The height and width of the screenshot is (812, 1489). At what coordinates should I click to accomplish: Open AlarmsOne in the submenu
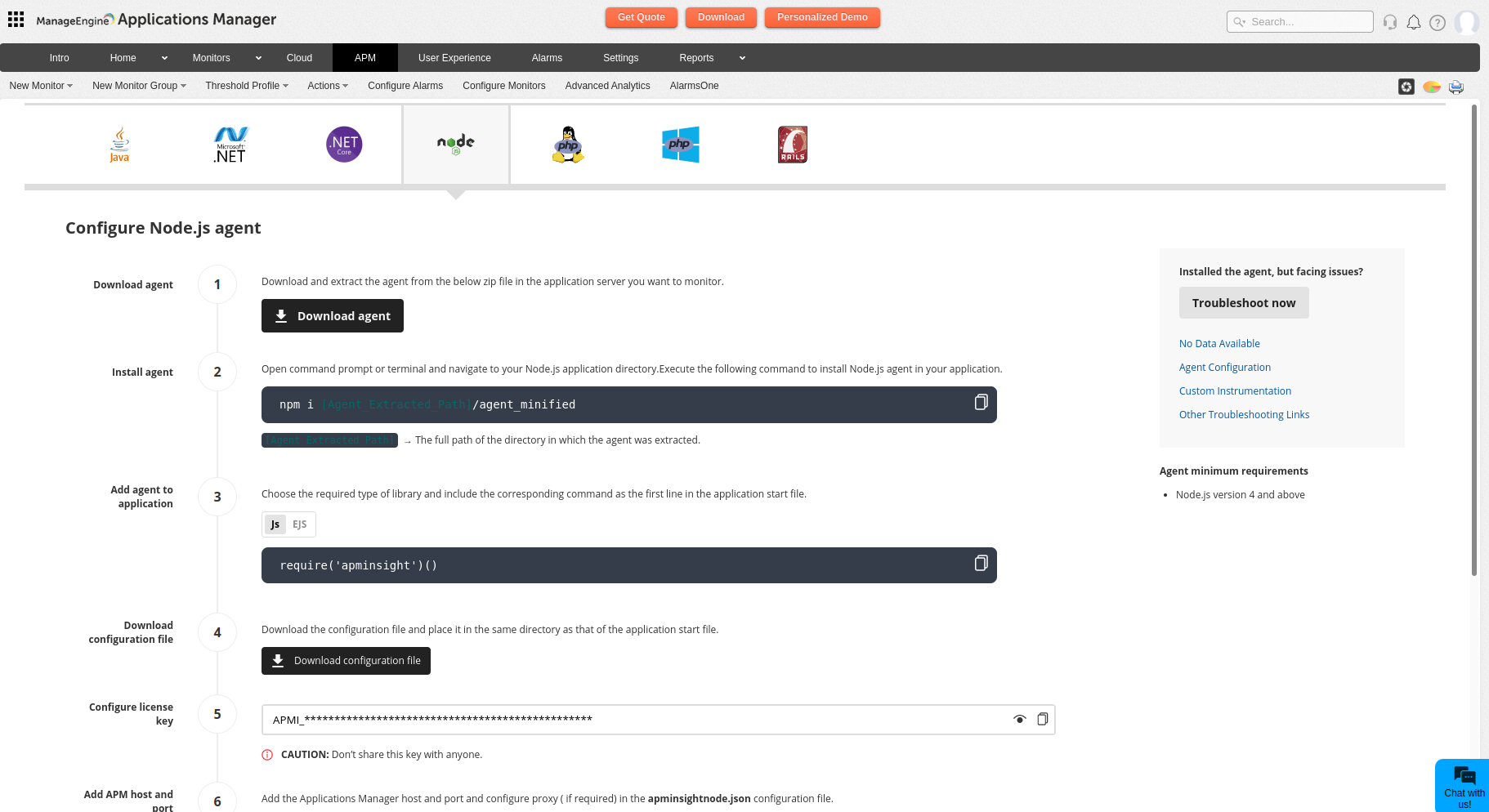tap(695, 86)
